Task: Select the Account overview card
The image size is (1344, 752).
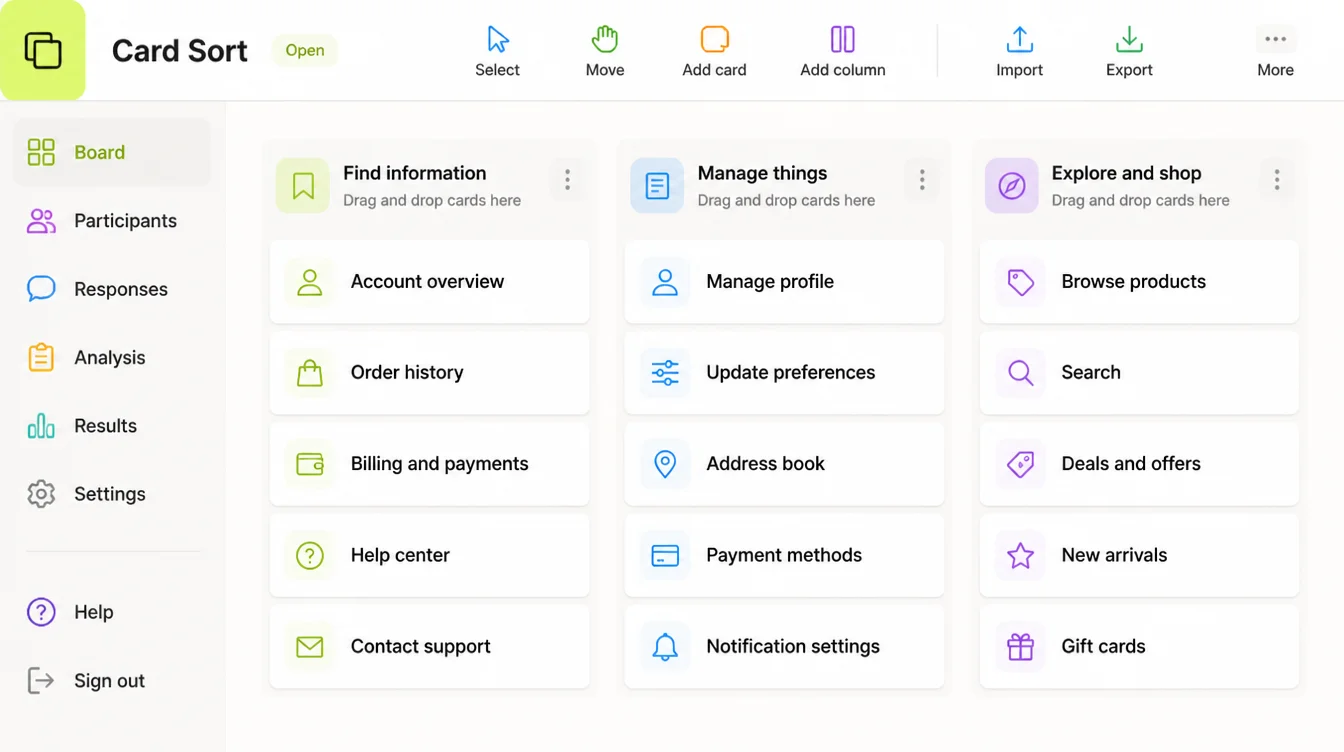Action: [x=429, y=281]
